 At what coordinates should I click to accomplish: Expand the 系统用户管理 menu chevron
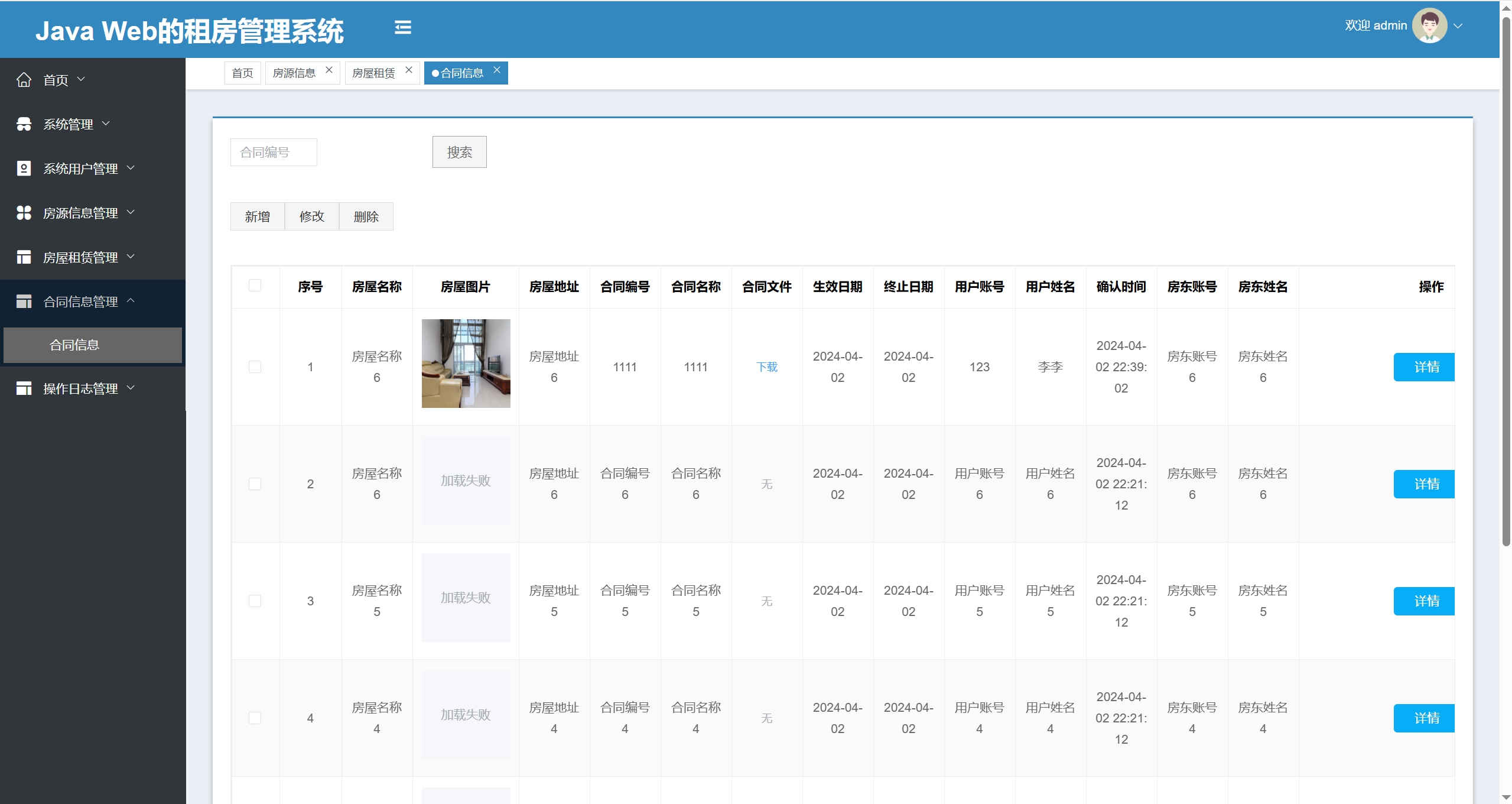(131, 167)
